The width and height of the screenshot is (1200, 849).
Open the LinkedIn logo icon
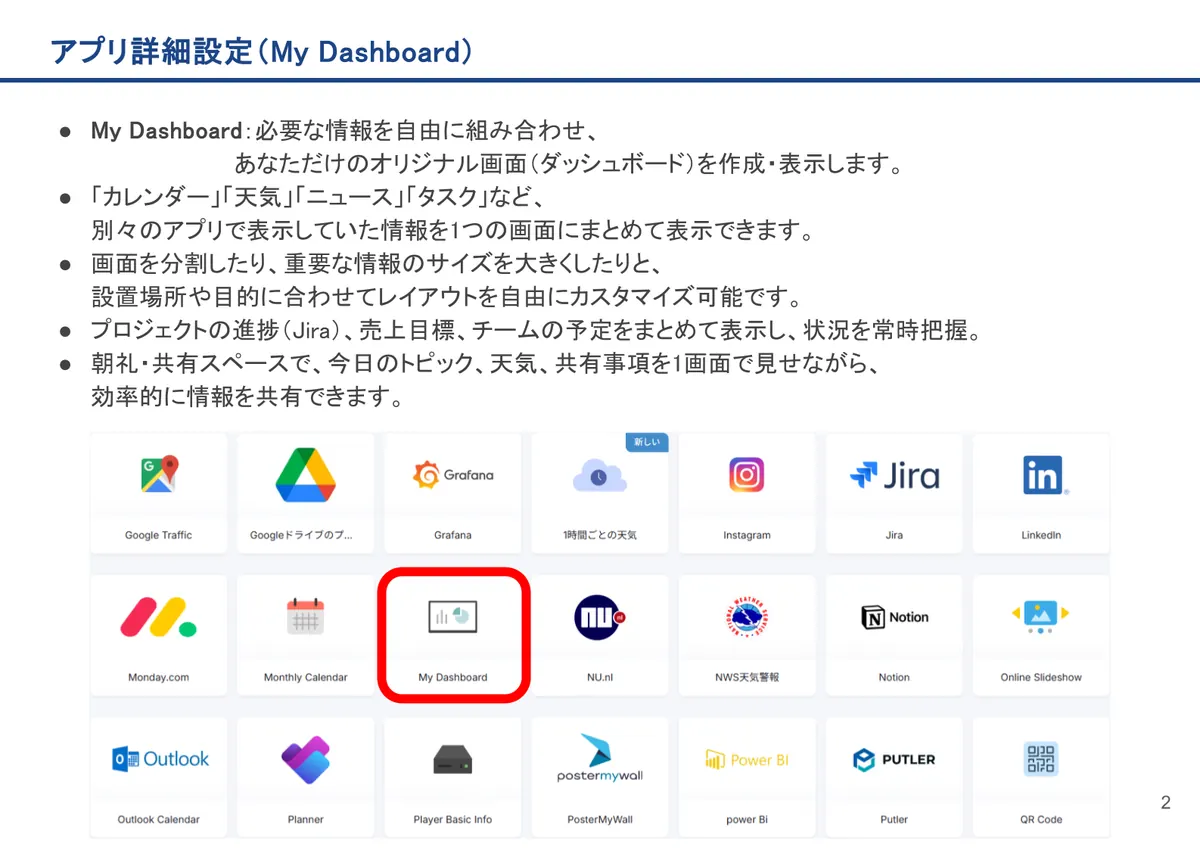(1045, 476)
